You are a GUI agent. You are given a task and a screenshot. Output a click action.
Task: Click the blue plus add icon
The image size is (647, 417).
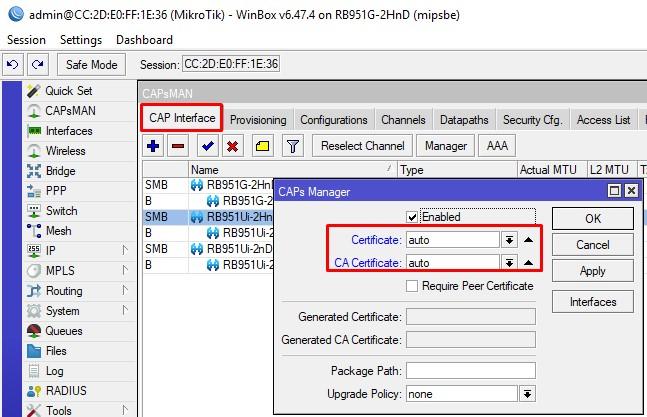pos(153,146)
